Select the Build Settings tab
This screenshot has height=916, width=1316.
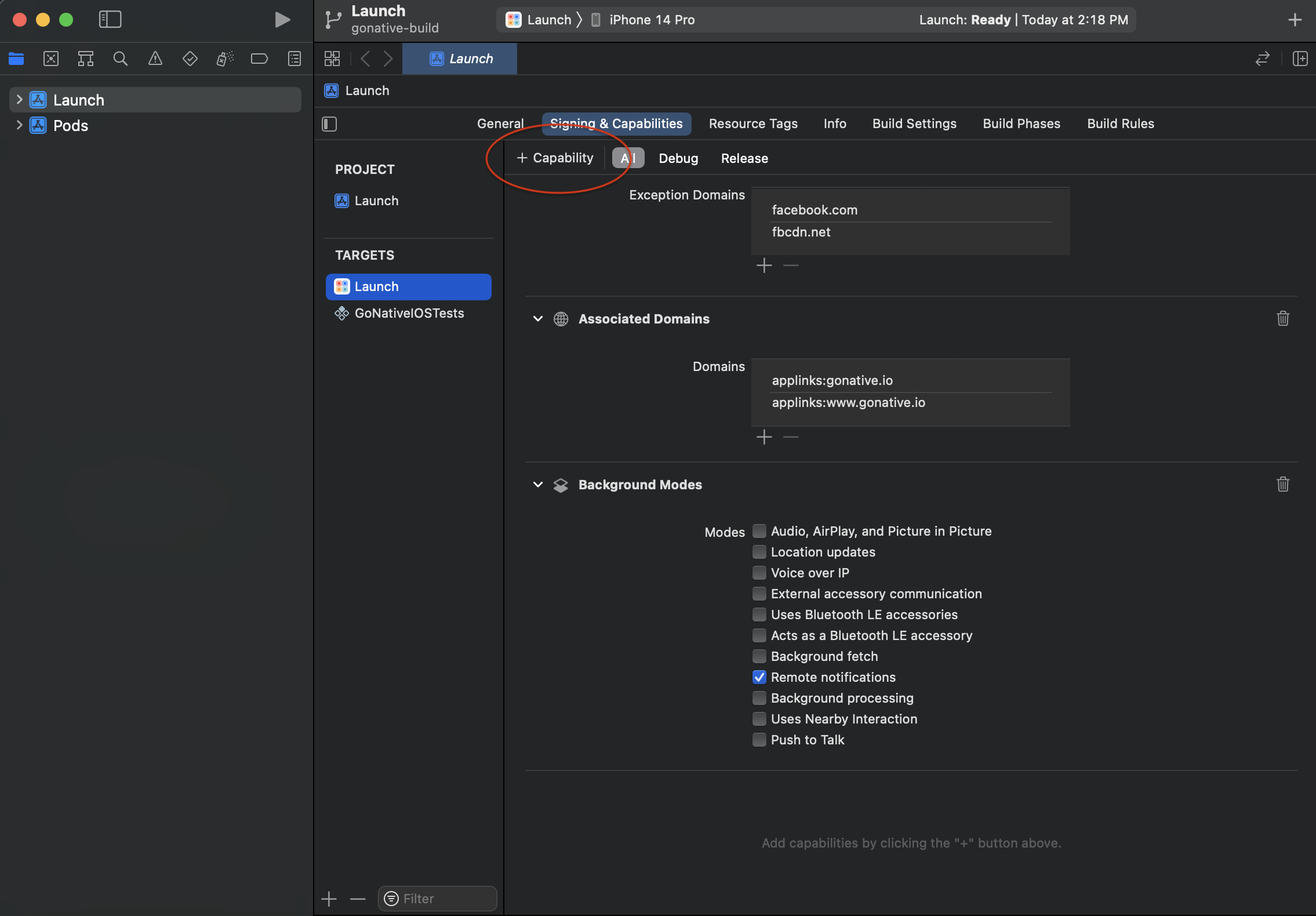point(914,123)
